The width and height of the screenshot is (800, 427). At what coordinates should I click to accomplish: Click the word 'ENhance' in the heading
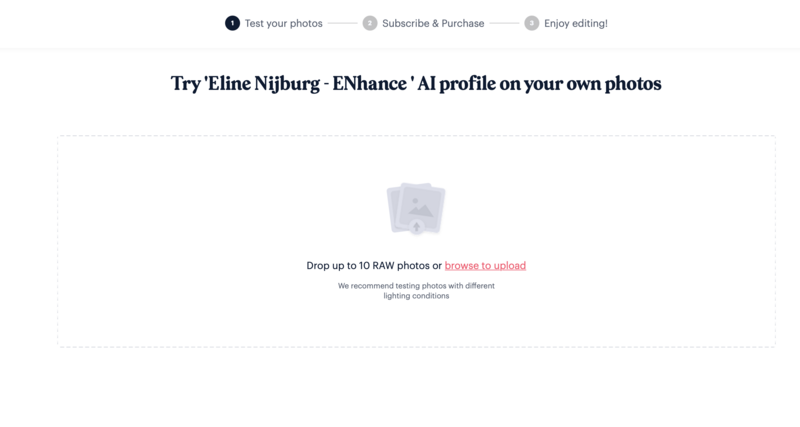[369, 83]
